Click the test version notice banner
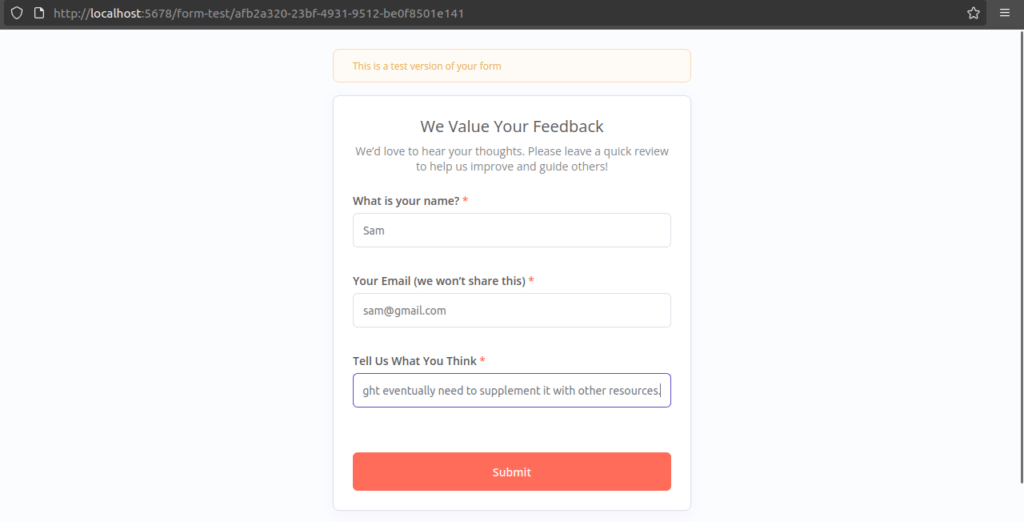 (511, 66)
